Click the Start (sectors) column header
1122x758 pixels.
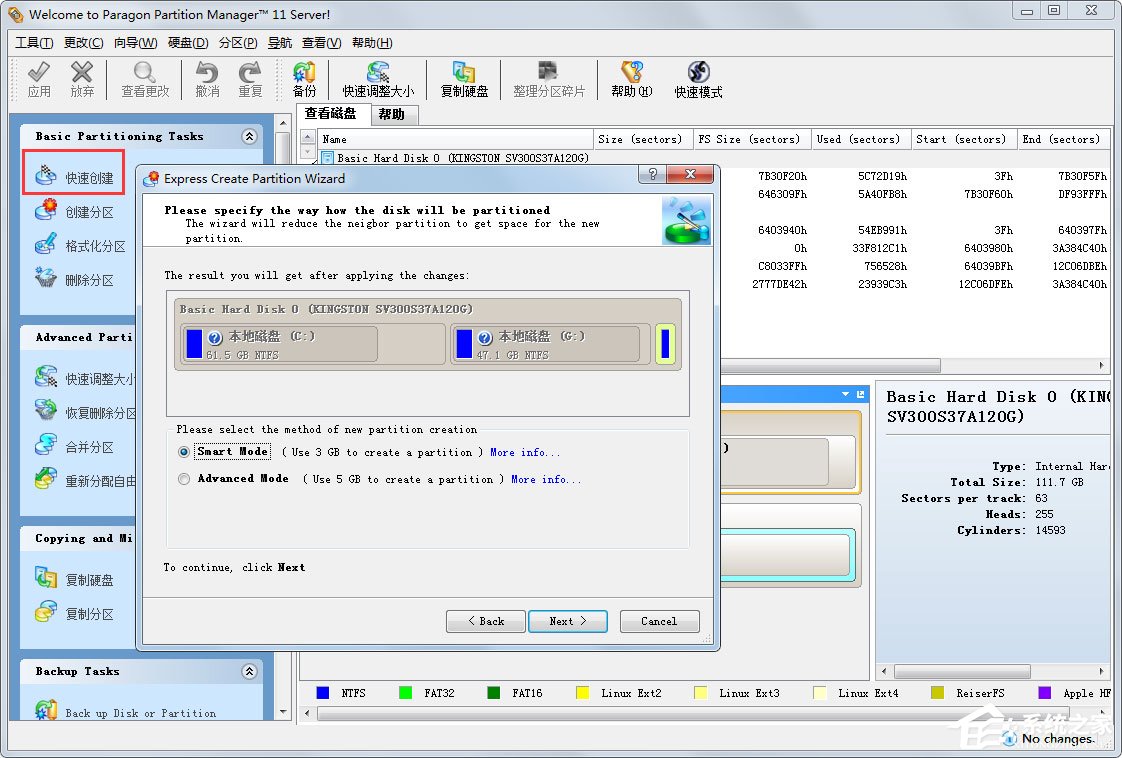coord(964,140)
